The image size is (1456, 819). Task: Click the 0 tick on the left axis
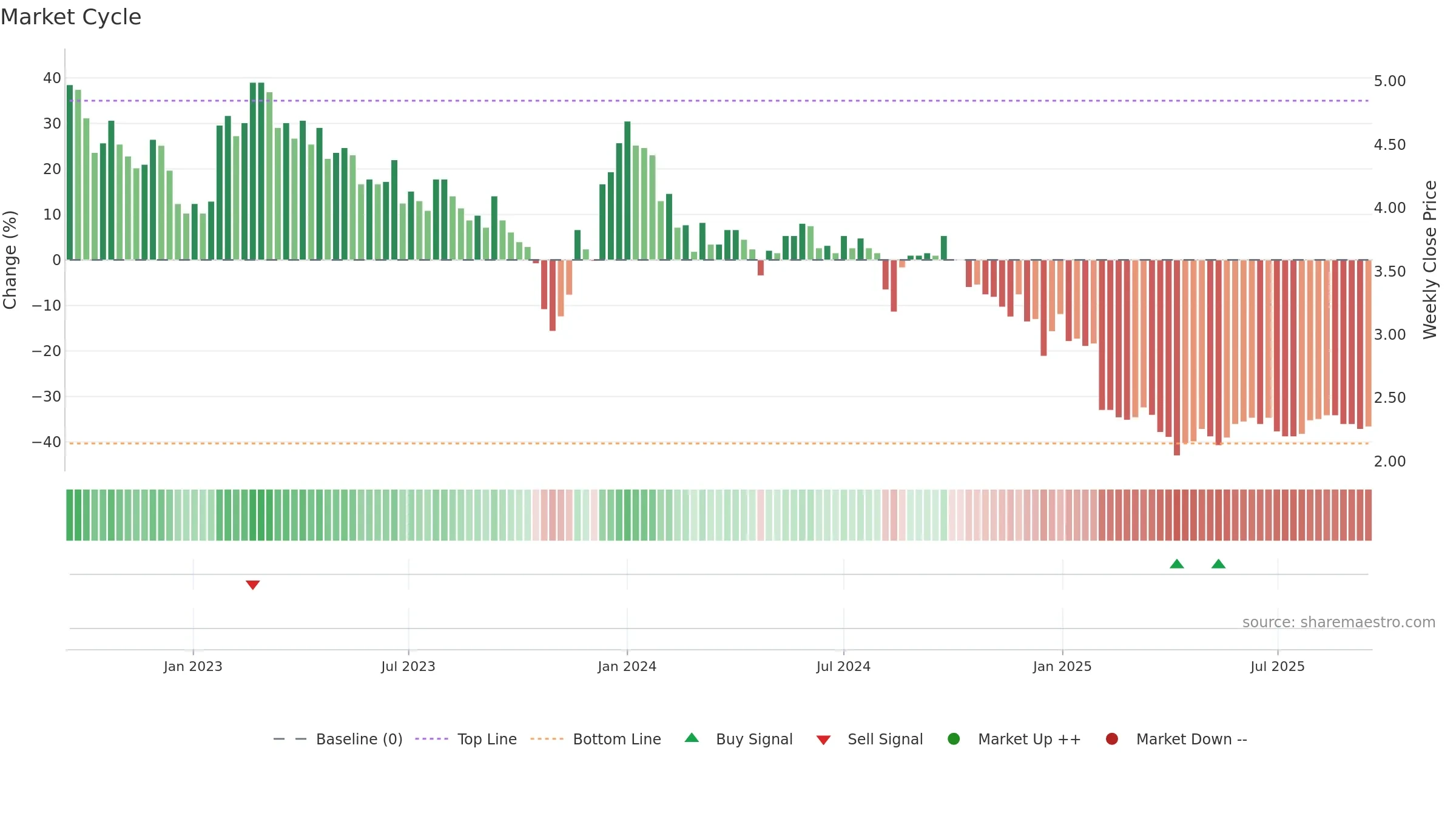point(57,260)
